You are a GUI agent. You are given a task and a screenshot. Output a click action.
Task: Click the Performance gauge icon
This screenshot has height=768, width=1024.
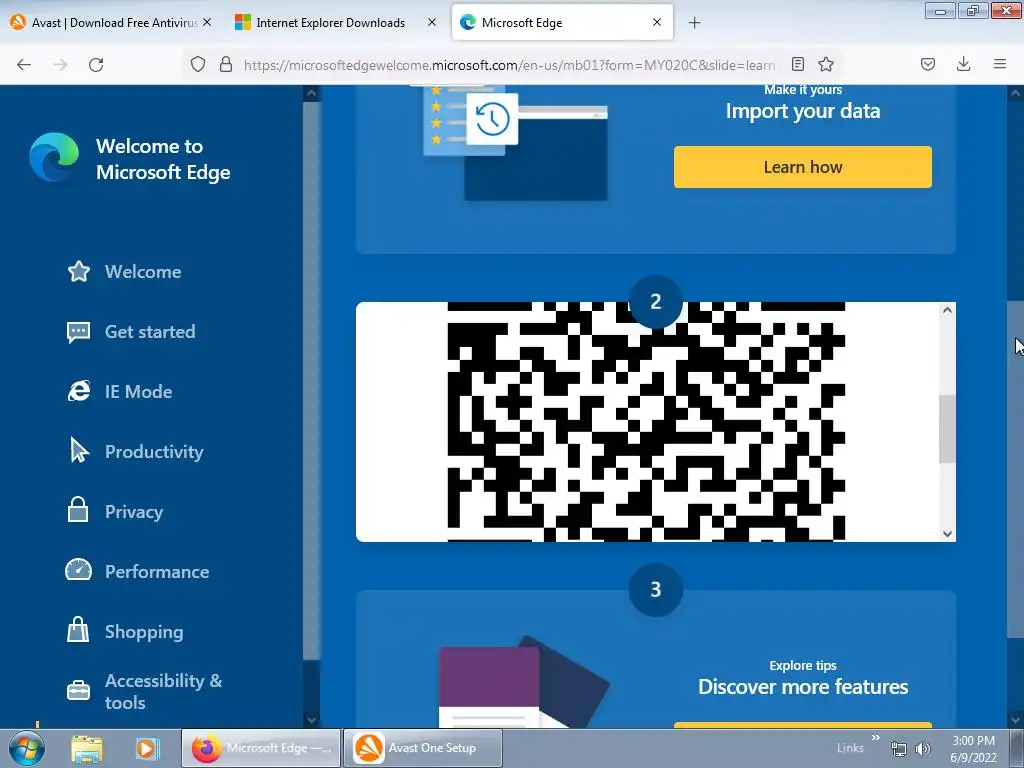(78, 570)
